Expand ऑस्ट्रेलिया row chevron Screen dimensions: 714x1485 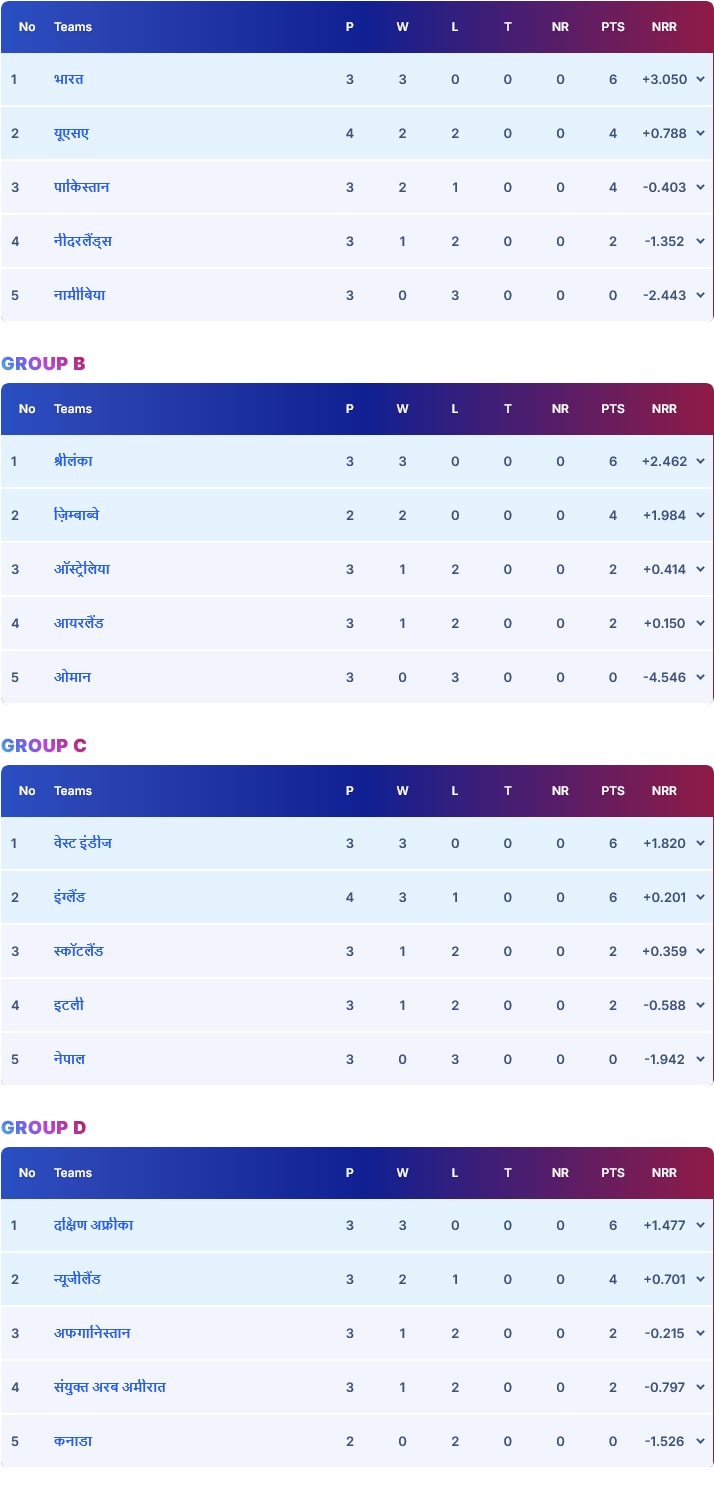[700, 569]
